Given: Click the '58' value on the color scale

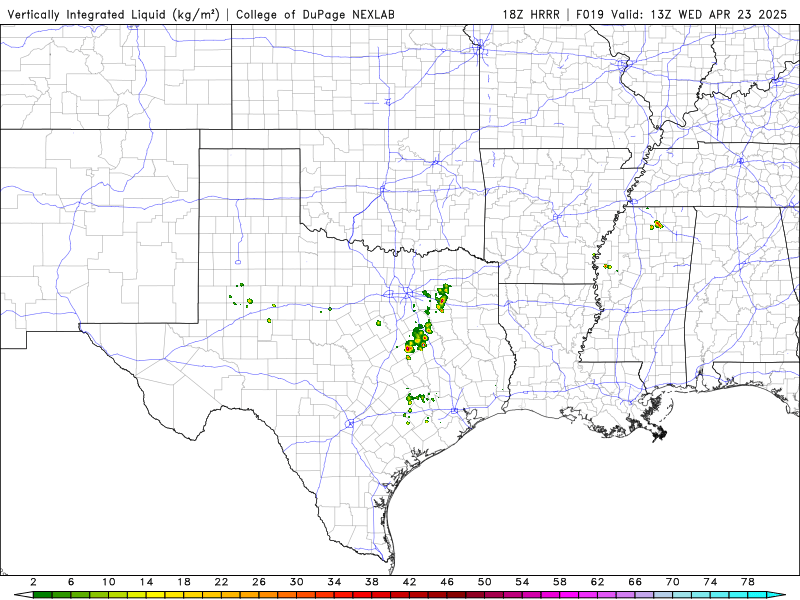Looking at the screenshot, I should (x=560, y=582).
